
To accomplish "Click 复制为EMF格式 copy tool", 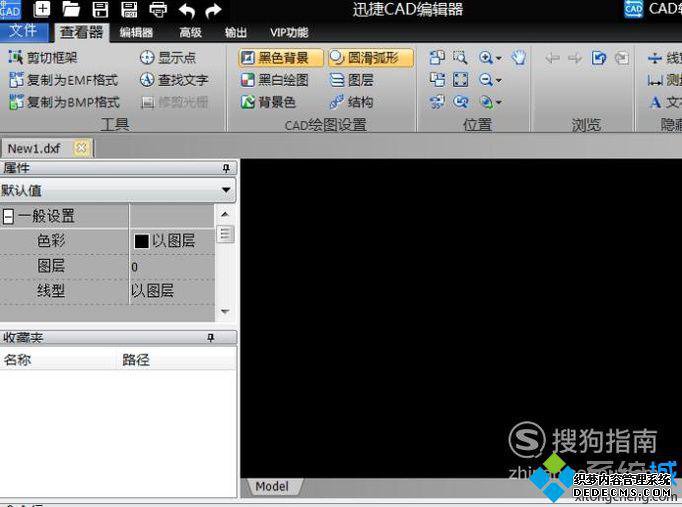I will coord(64,80).
